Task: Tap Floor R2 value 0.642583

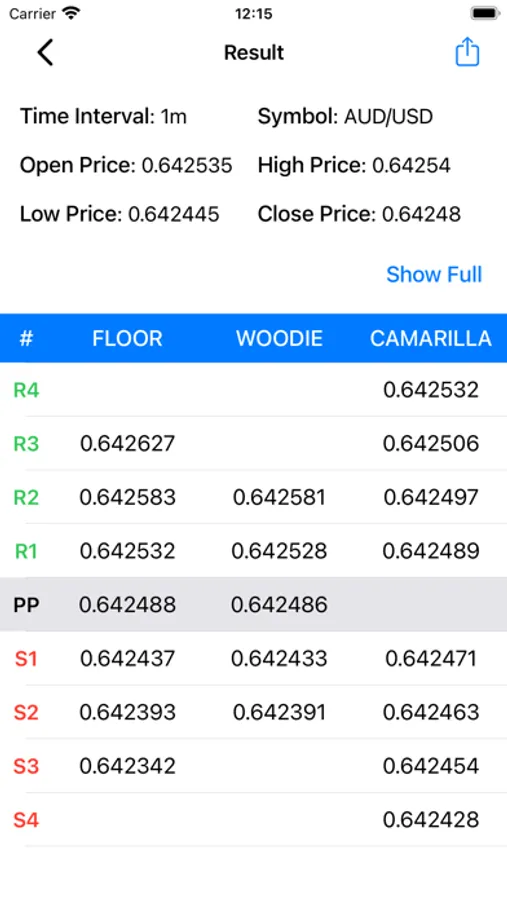Action: tap(127, 497)
